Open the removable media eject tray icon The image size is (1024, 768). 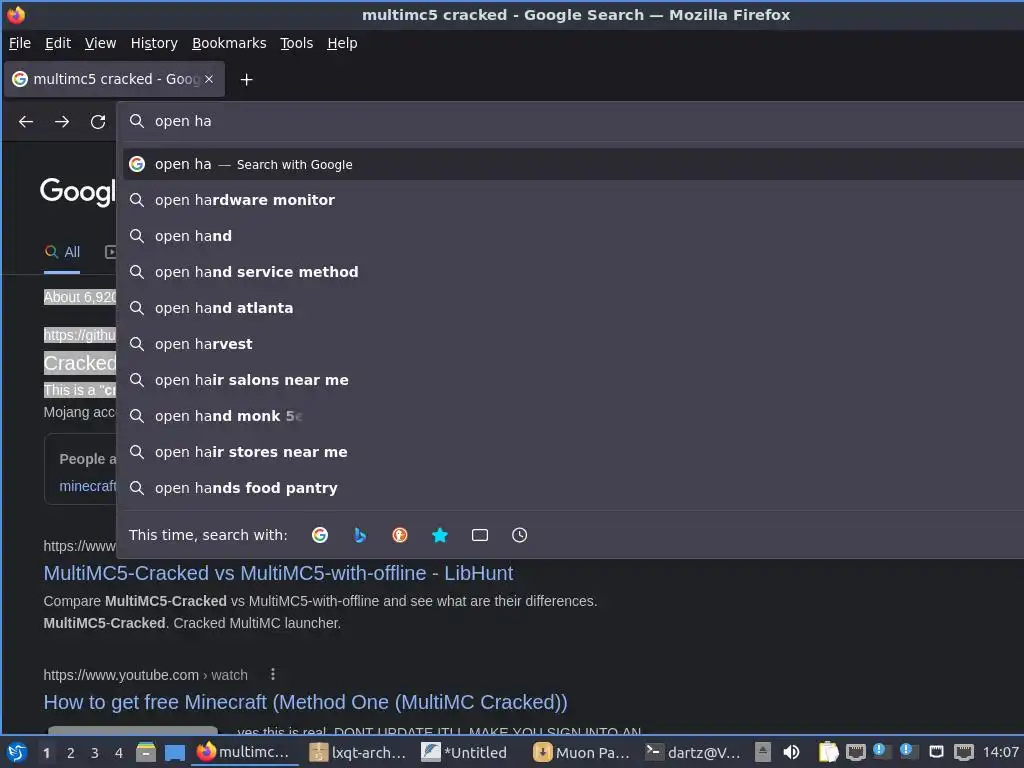763,752
